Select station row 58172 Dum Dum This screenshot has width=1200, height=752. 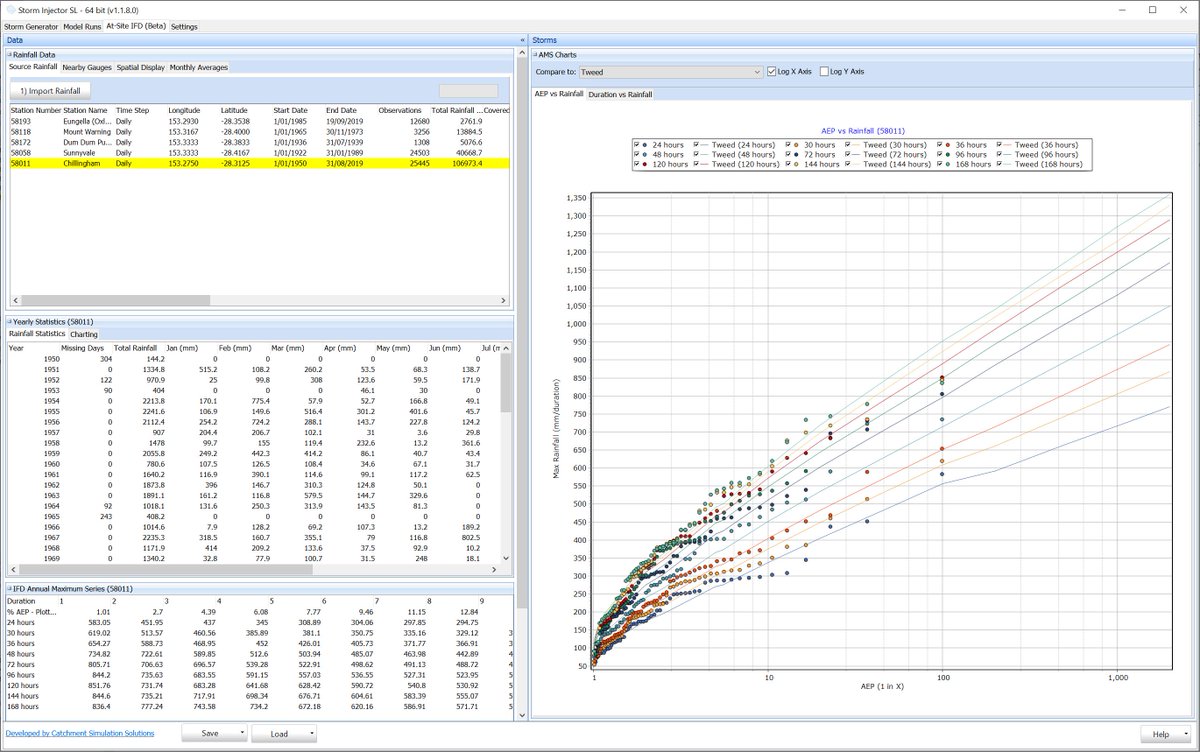[x=258, y=142]
